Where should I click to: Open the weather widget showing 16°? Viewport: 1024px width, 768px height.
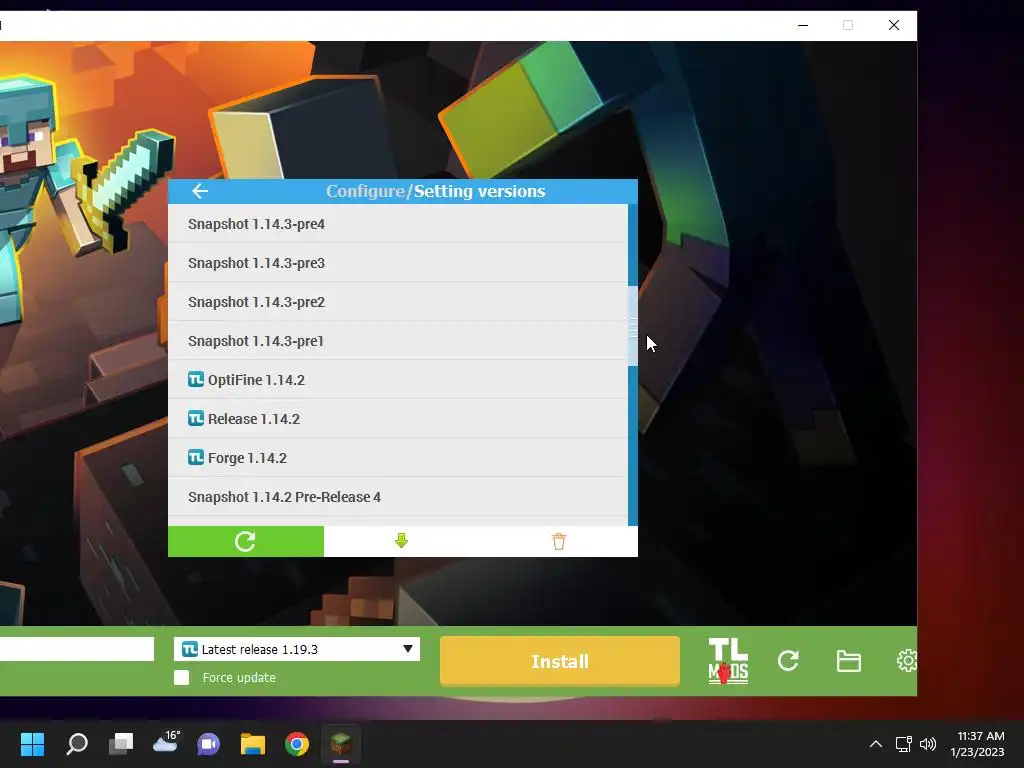pos(165,742)
